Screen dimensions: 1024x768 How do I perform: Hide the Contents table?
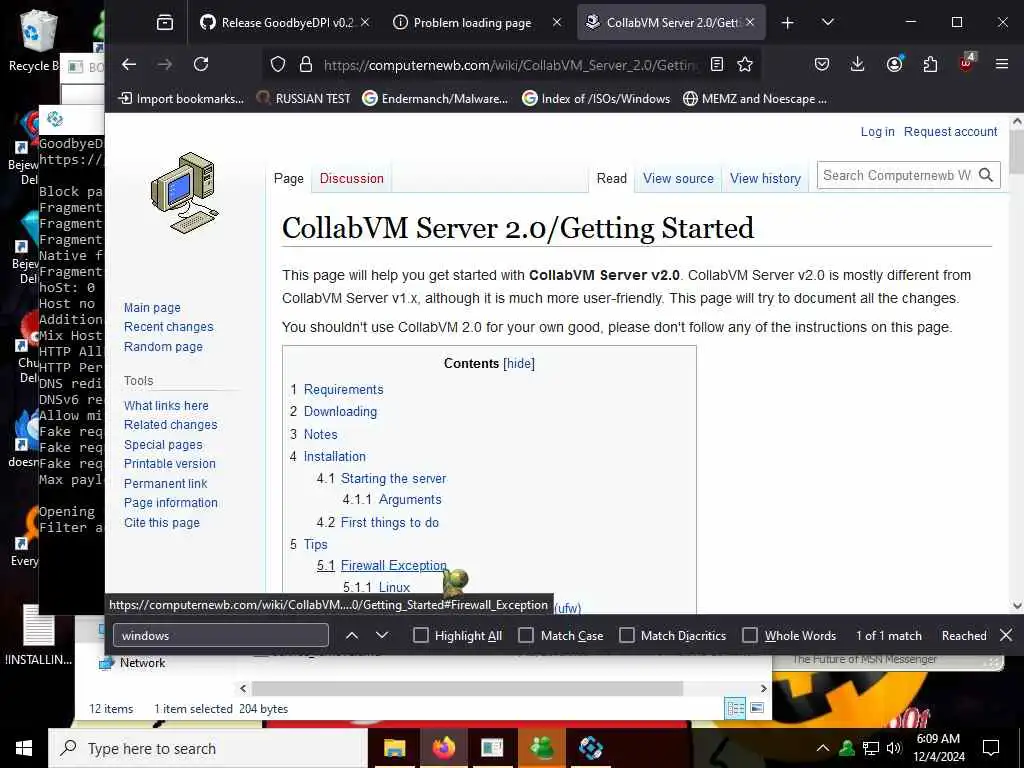pyautogui.click(x=519, y=364)
